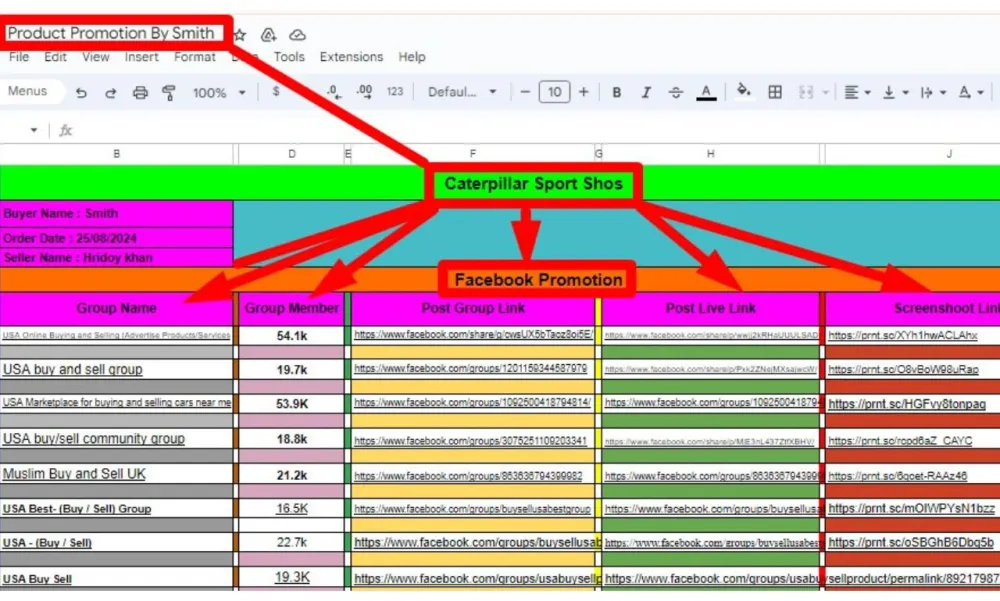Open the USA buy and sell group link

(x=73, y=369)
